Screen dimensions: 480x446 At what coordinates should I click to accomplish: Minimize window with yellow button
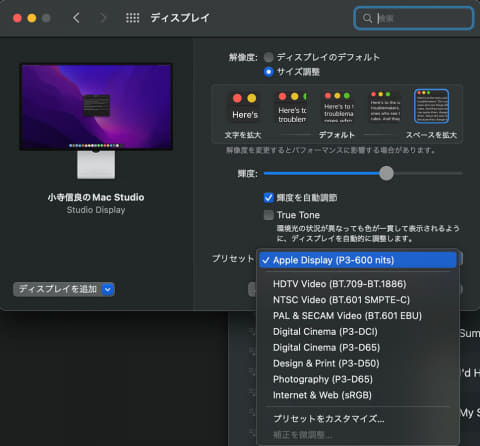tap(32, 18)
